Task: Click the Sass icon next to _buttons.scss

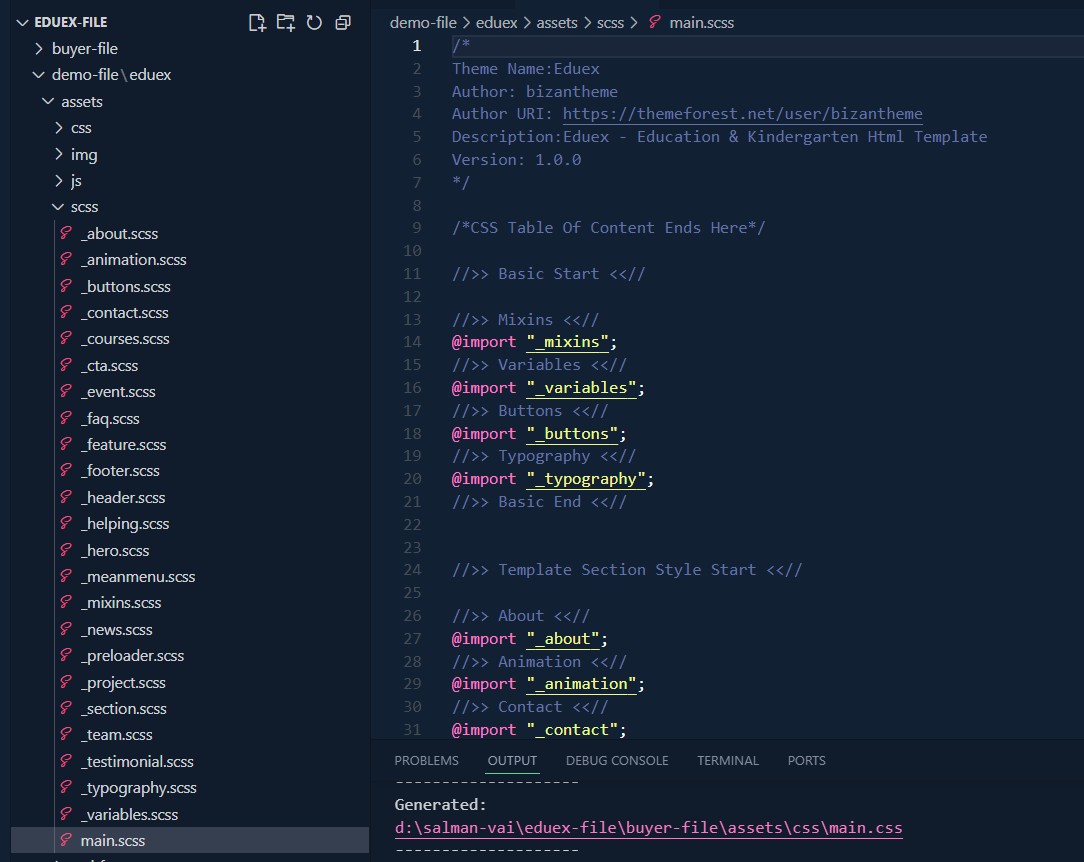Action: click(x=66, y=286)
